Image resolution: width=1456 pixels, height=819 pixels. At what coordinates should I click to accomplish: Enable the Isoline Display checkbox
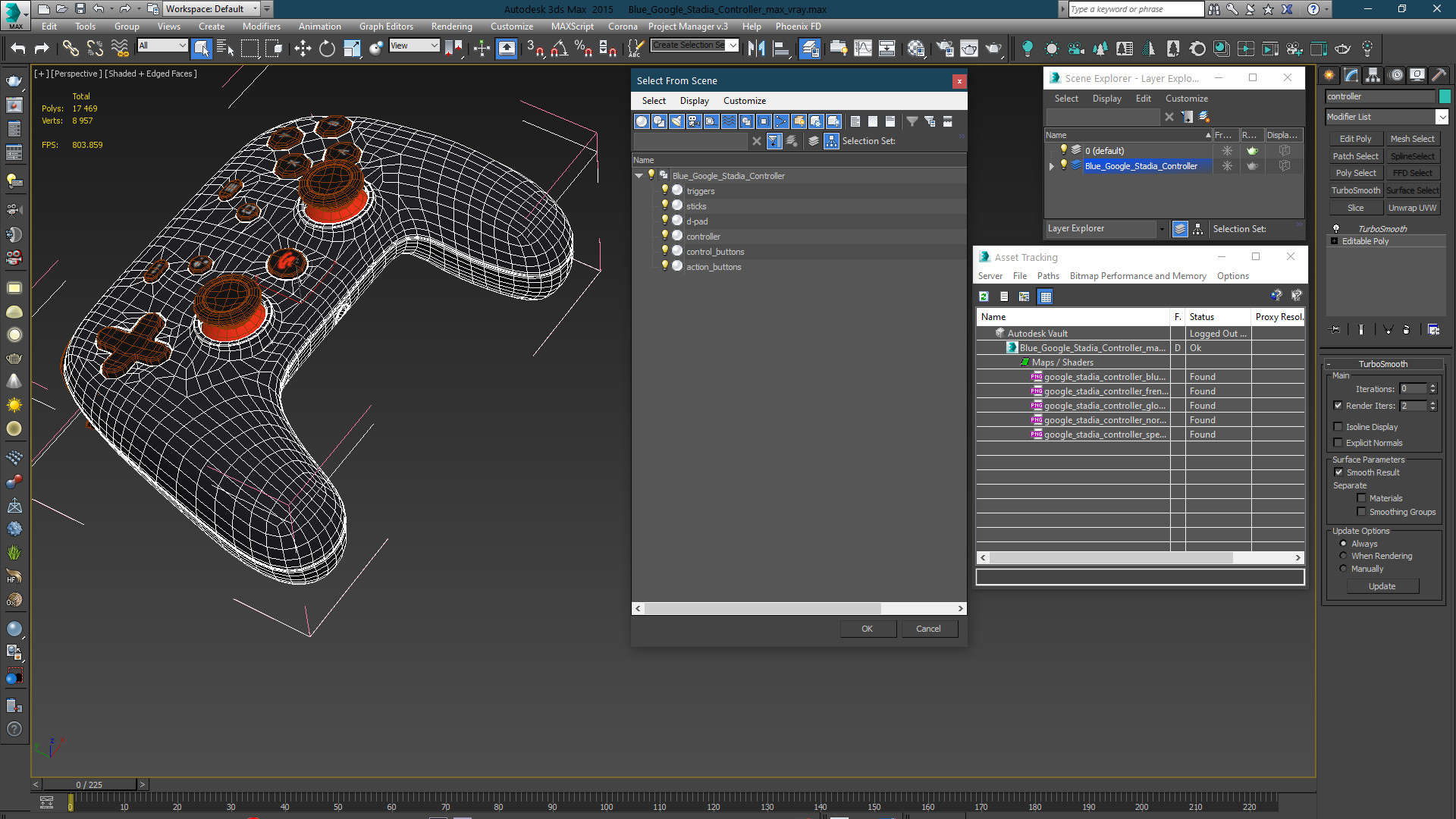1338,427
